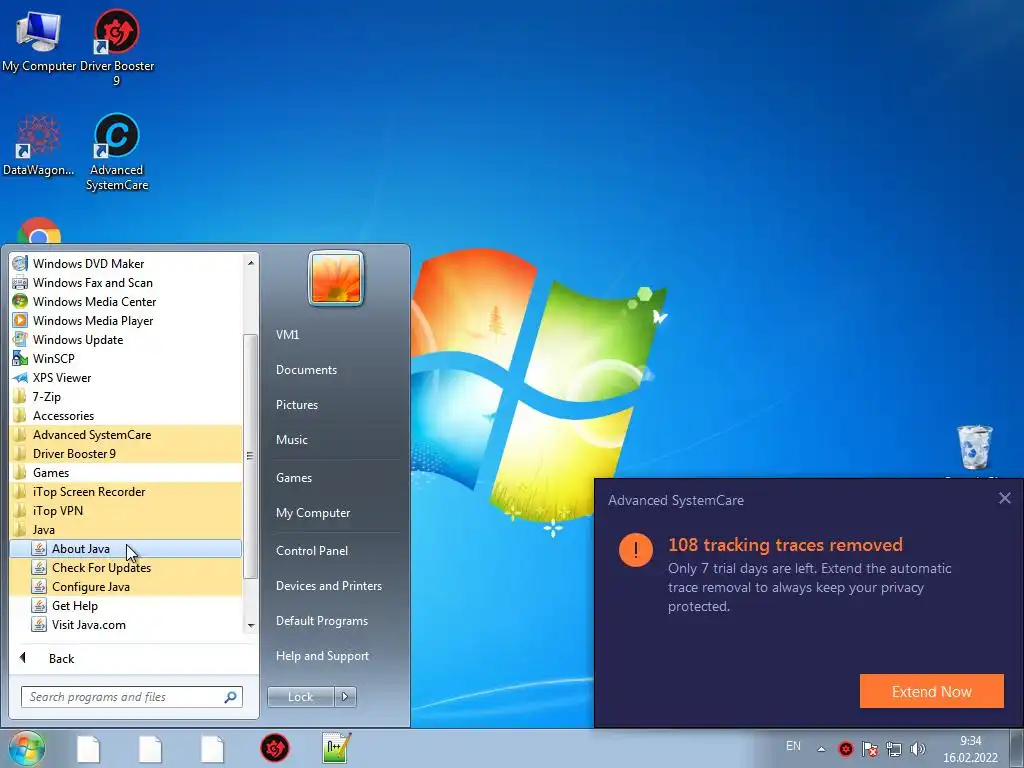The image size is (1024, 768).
Task: Click the Lock button
Action: coord(300,697)
